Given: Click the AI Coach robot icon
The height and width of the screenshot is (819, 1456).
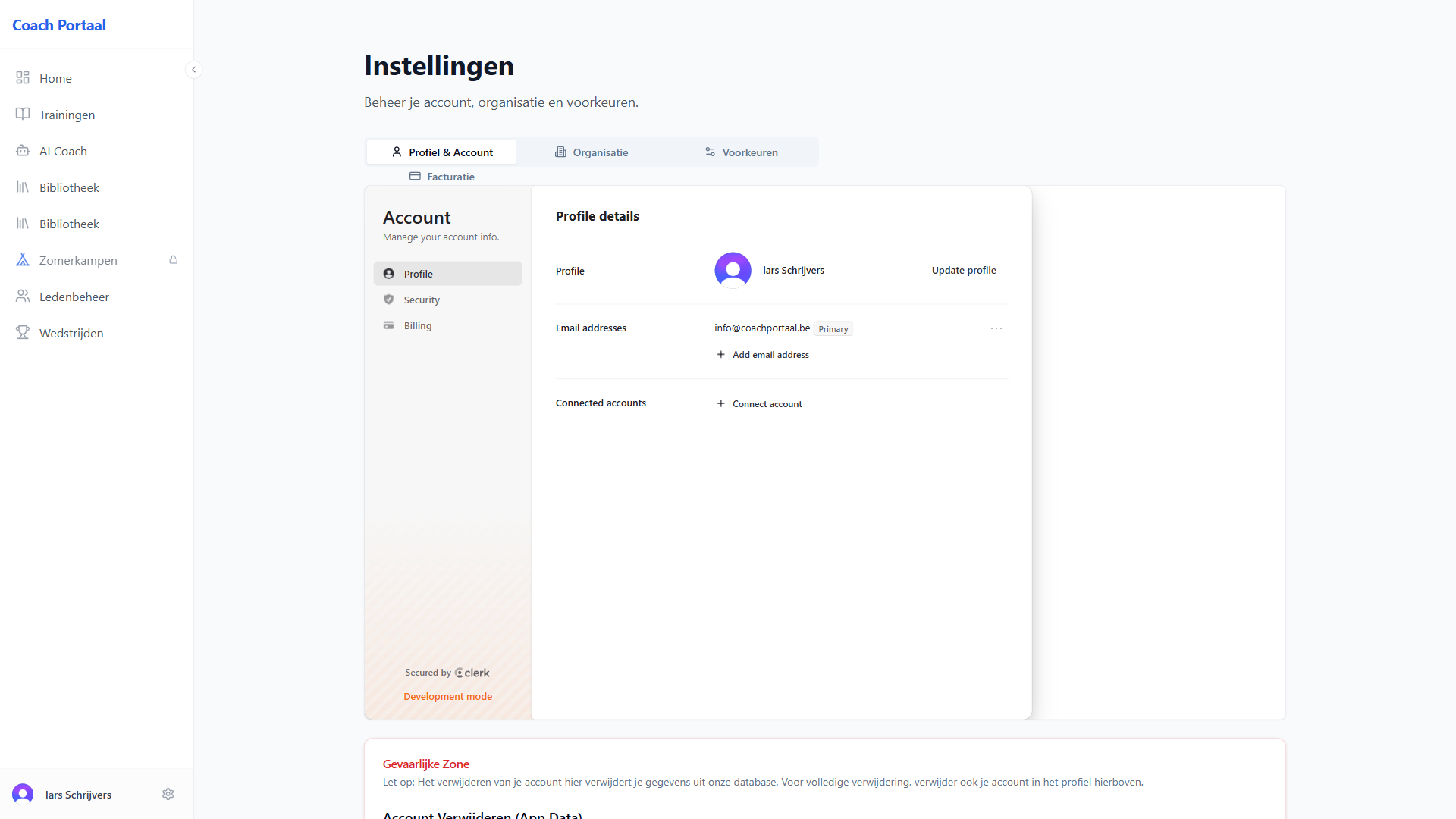Looking at the screenshot, I should click(23, 151).
